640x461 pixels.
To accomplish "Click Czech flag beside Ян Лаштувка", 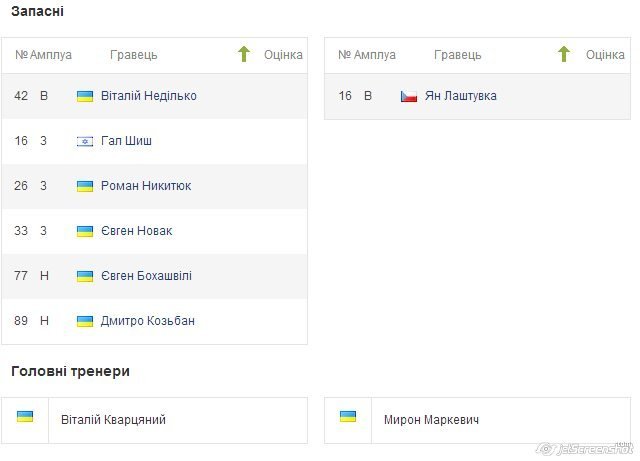I will 408,97.
